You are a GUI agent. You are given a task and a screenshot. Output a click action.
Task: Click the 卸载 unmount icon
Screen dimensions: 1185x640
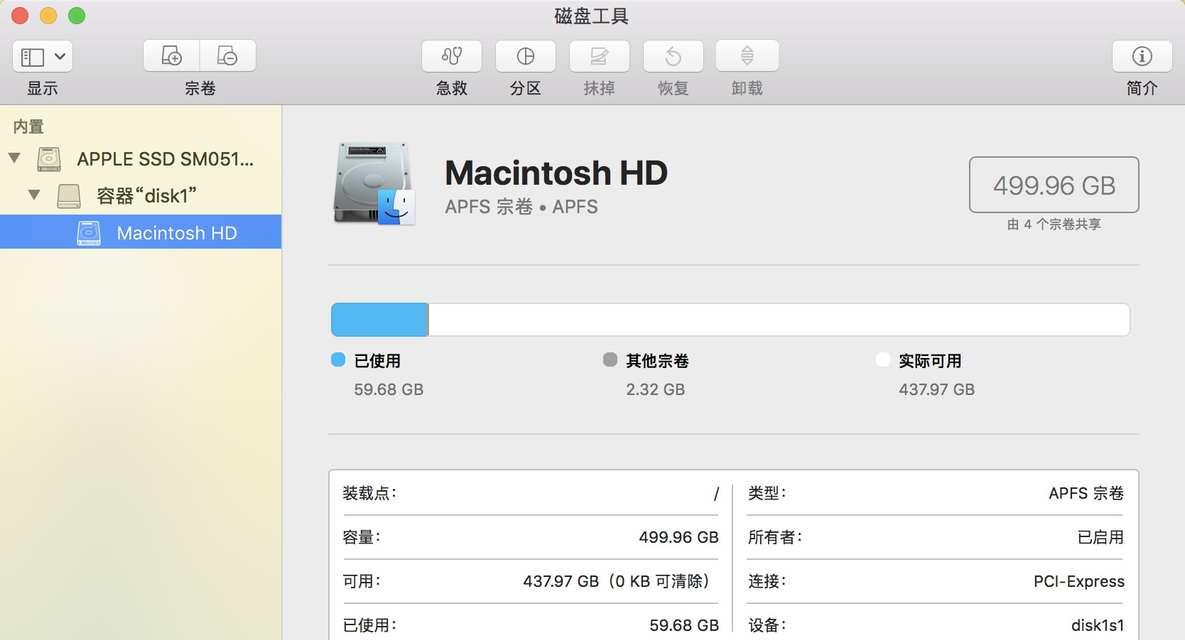click(747, 56)
